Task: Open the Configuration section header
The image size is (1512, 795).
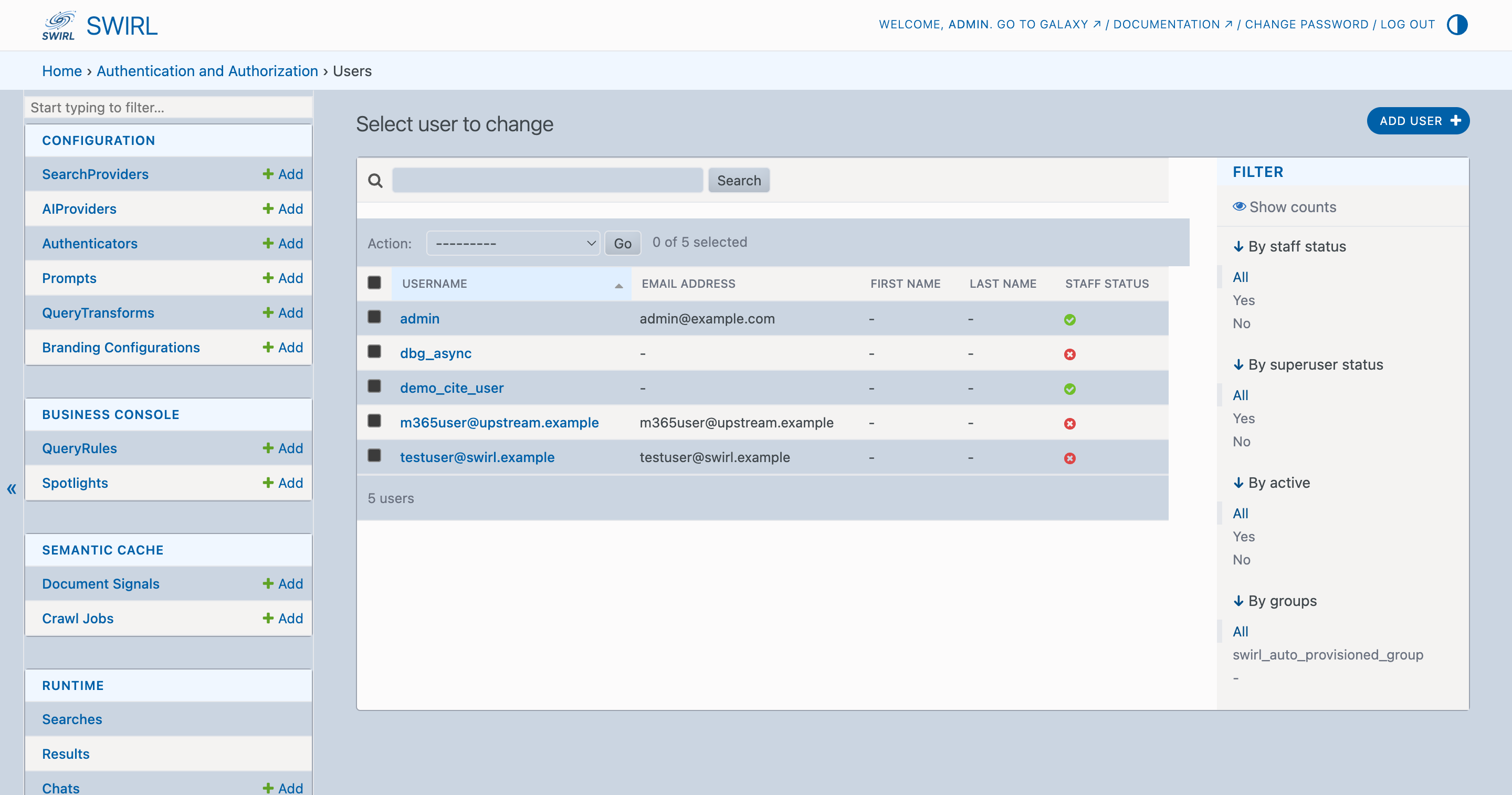Action: click(99, 140)
